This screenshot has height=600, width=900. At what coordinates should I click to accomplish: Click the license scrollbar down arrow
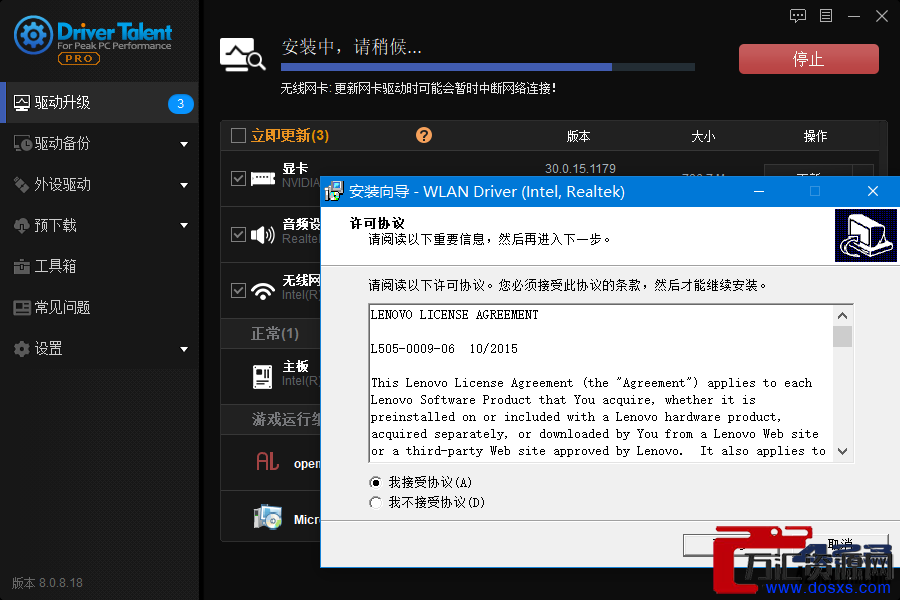(842, 451)
